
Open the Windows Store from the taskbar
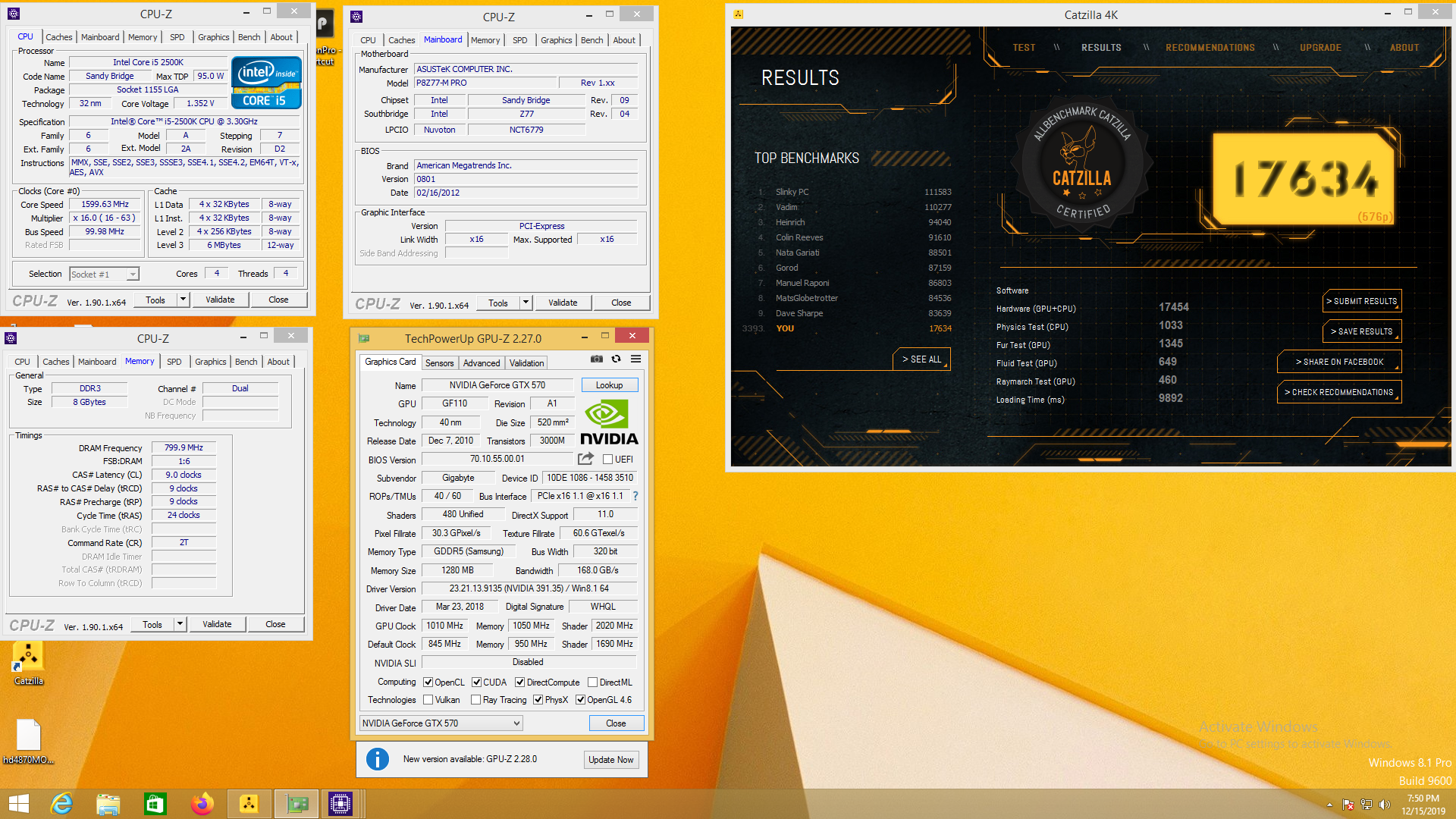coord(155,804)
